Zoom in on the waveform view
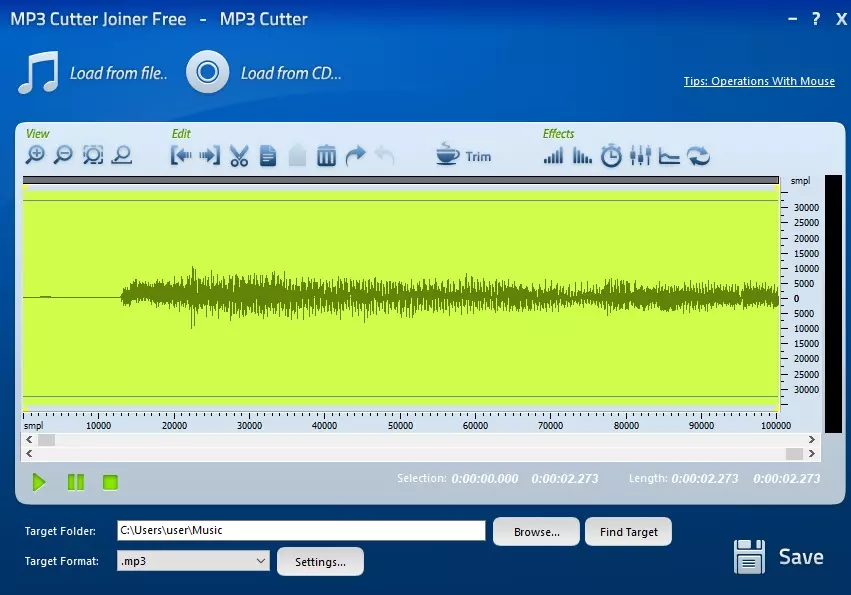Viewport: 851px width, 595px height. (x=35, y=155)
